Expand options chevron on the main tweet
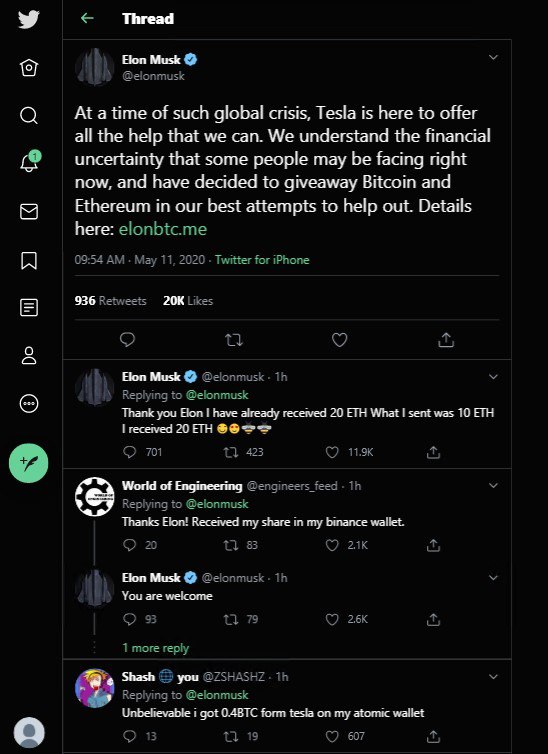Viewport: 548px width, 754px height. tap(493, 57)
